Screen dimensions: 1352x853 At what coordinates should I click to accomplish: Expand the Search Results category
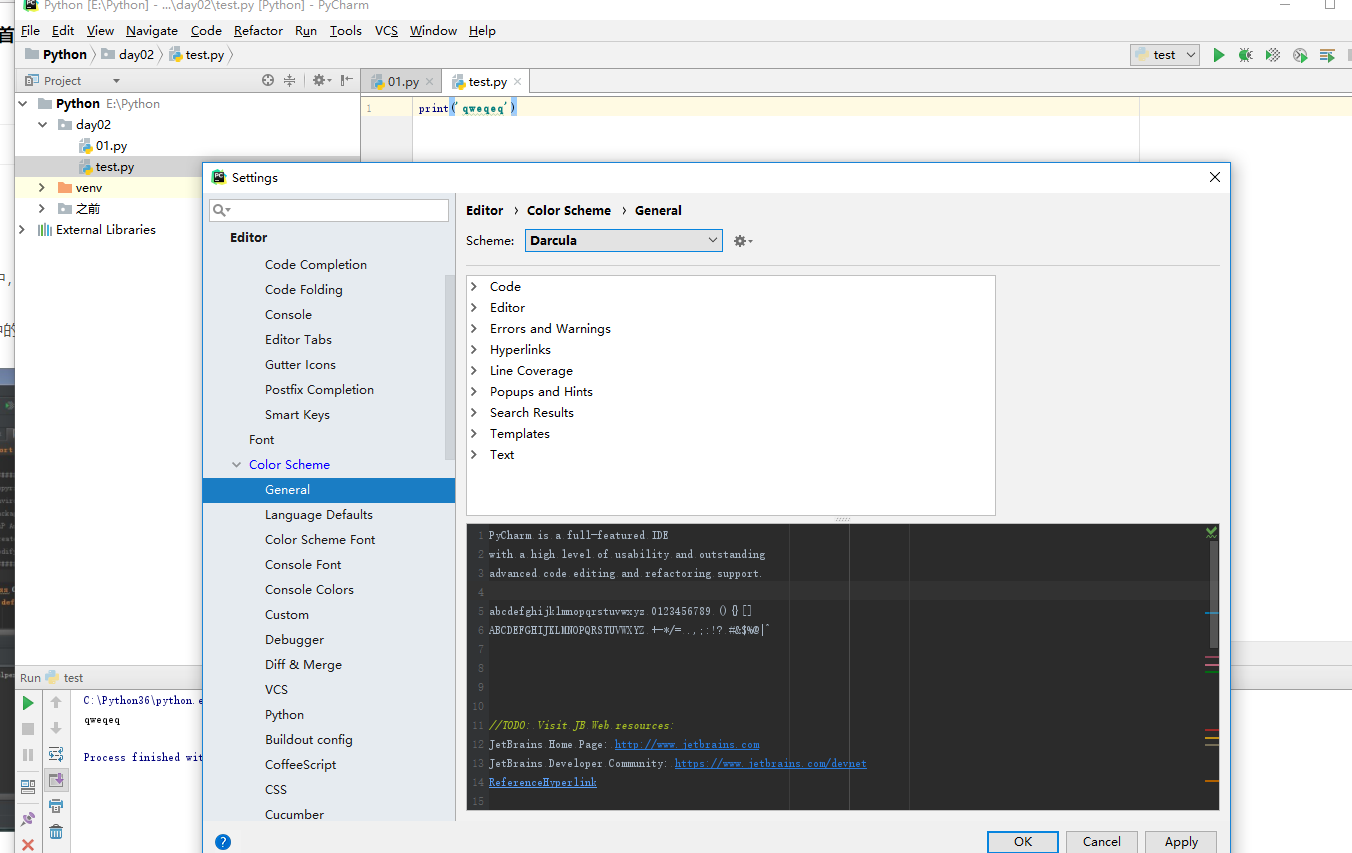point(474,413)
